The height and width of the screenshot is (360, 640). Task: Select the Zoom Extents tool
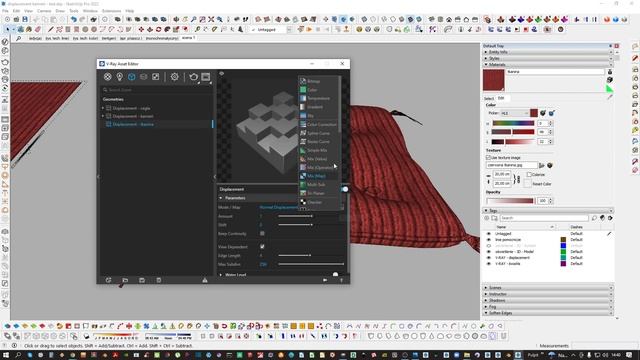(211, 19)
